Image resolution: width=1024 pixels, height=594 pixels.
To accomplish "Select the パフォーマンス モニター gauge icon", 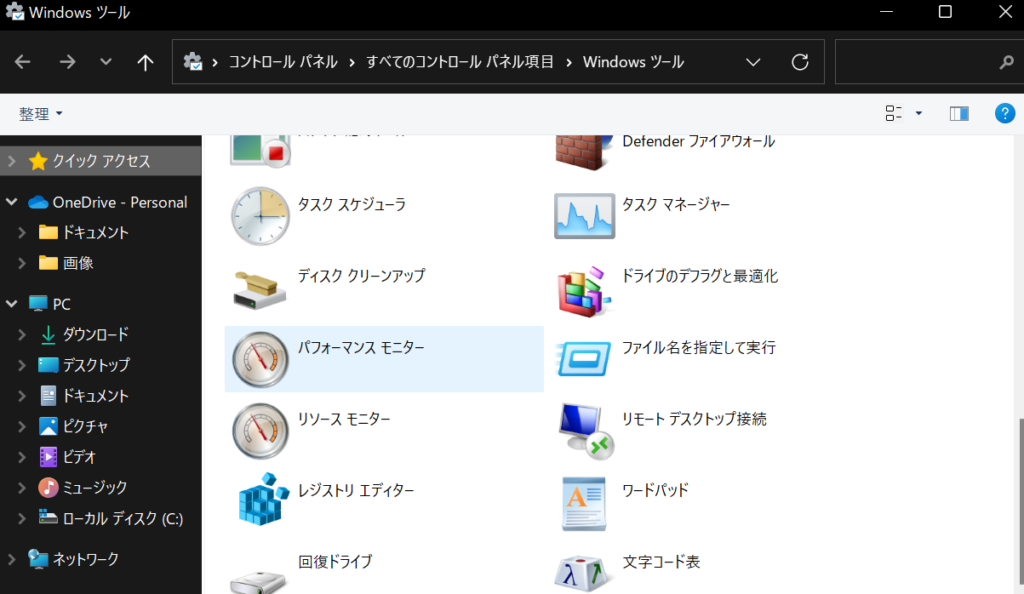I will (x=260, y=359).
